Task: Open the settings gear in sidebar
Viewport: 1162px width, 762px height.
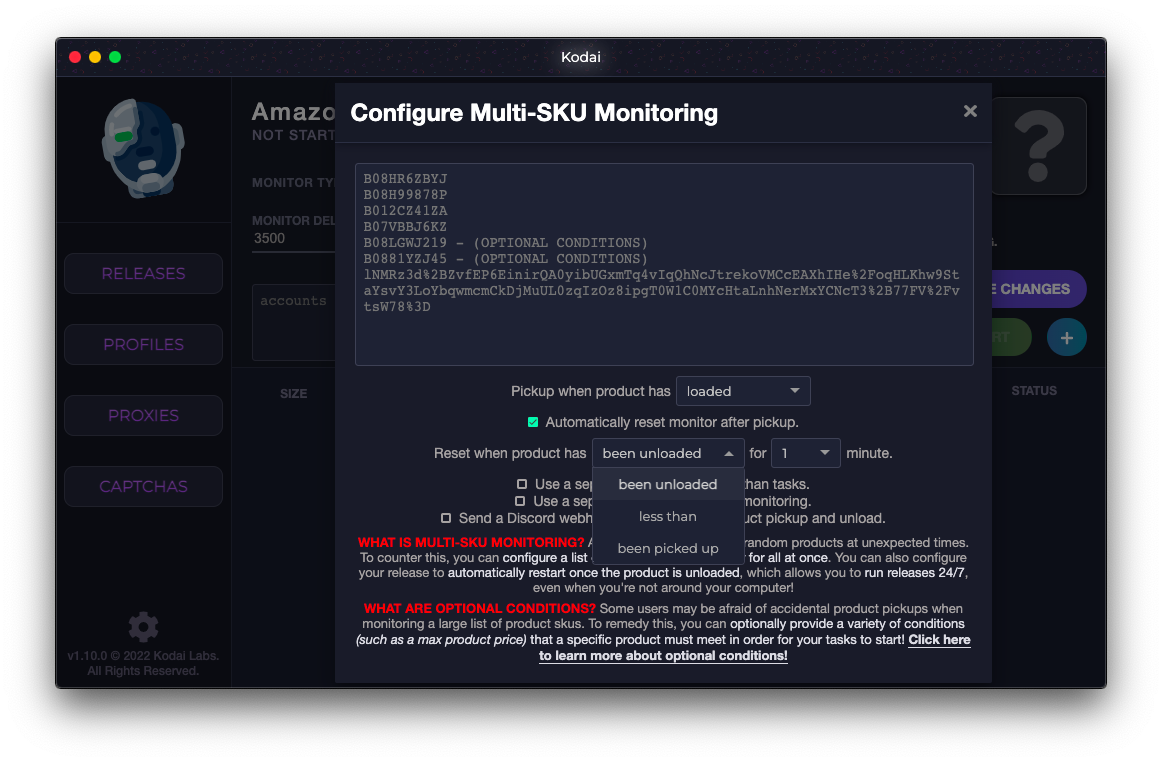Action: 143,626
